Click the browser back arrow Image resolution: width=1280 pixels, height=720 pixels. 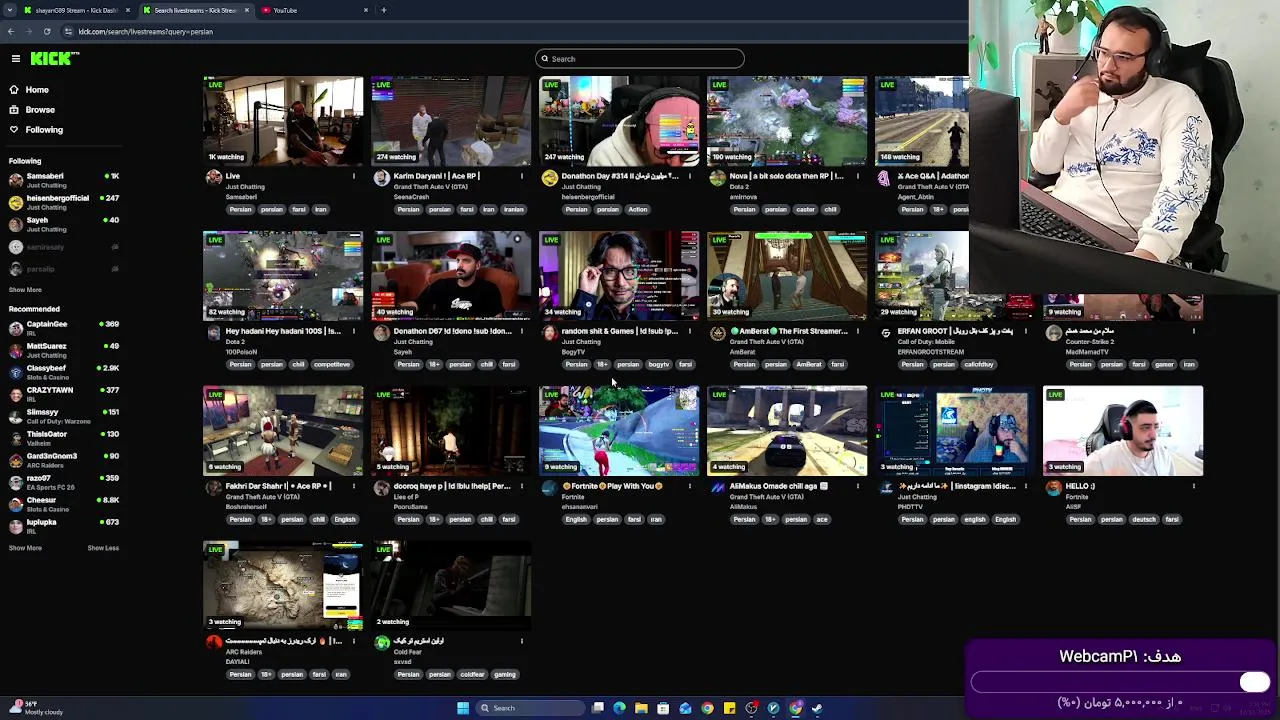tap(10, 31)
